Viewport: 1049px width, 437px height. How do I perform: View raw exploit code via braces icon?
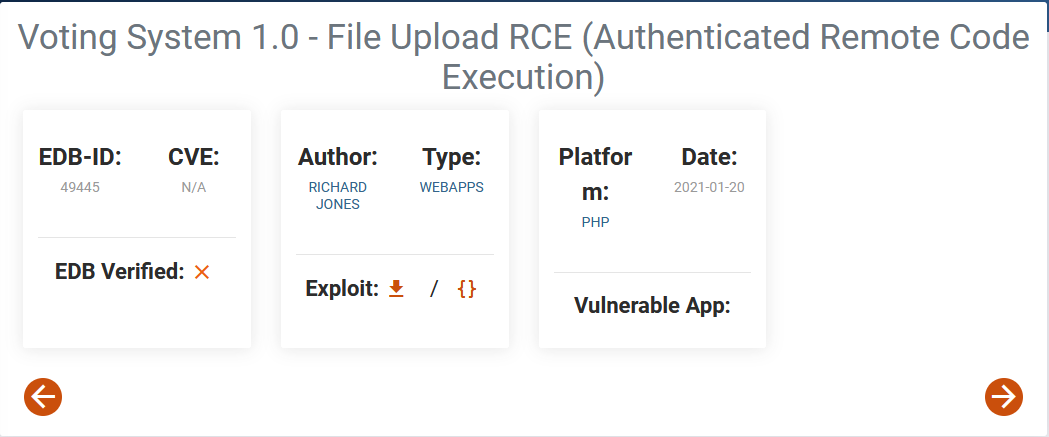pos(466,289)
